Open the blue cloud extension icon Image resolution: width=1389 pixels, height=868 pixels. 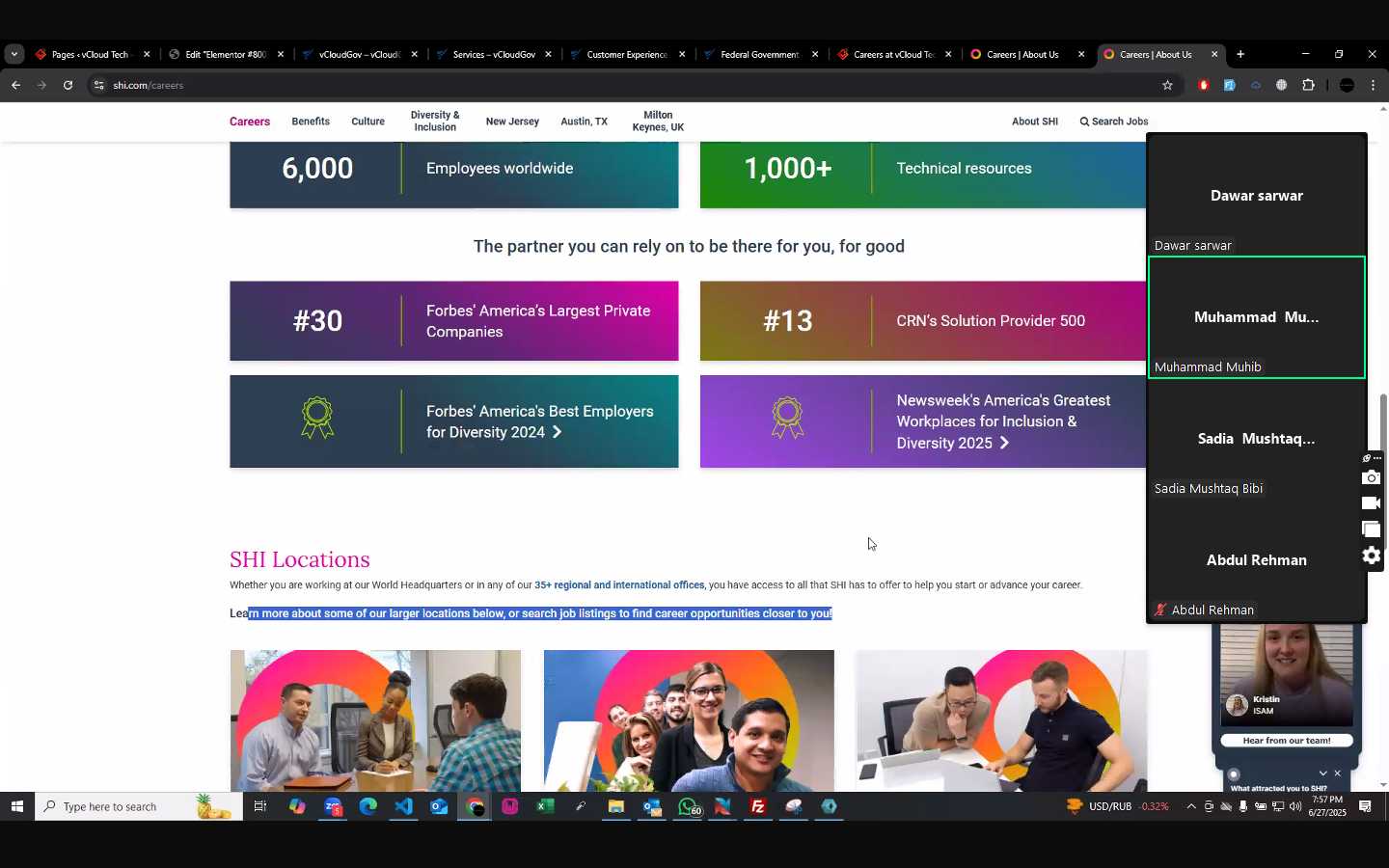pyautogui.click(x=1256, y=85)
